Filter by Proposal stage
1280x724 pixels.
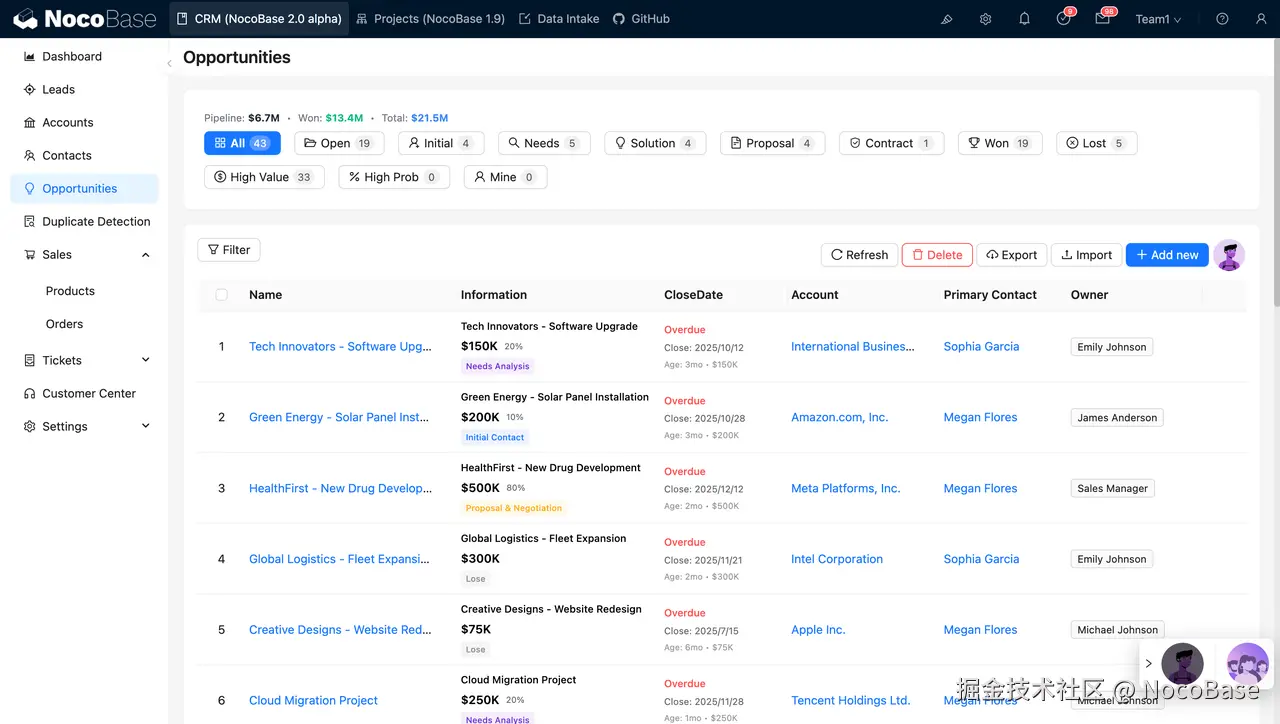click(772, 144)
